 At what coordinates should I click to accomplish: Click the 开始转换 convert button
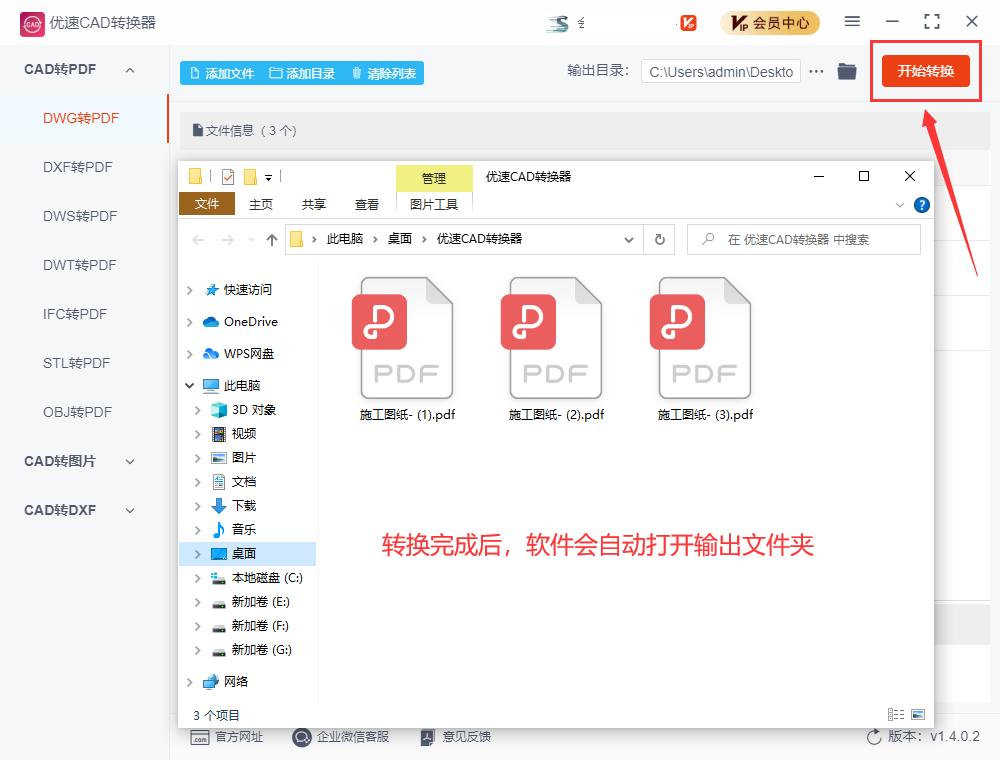click(x=925, y=72)
